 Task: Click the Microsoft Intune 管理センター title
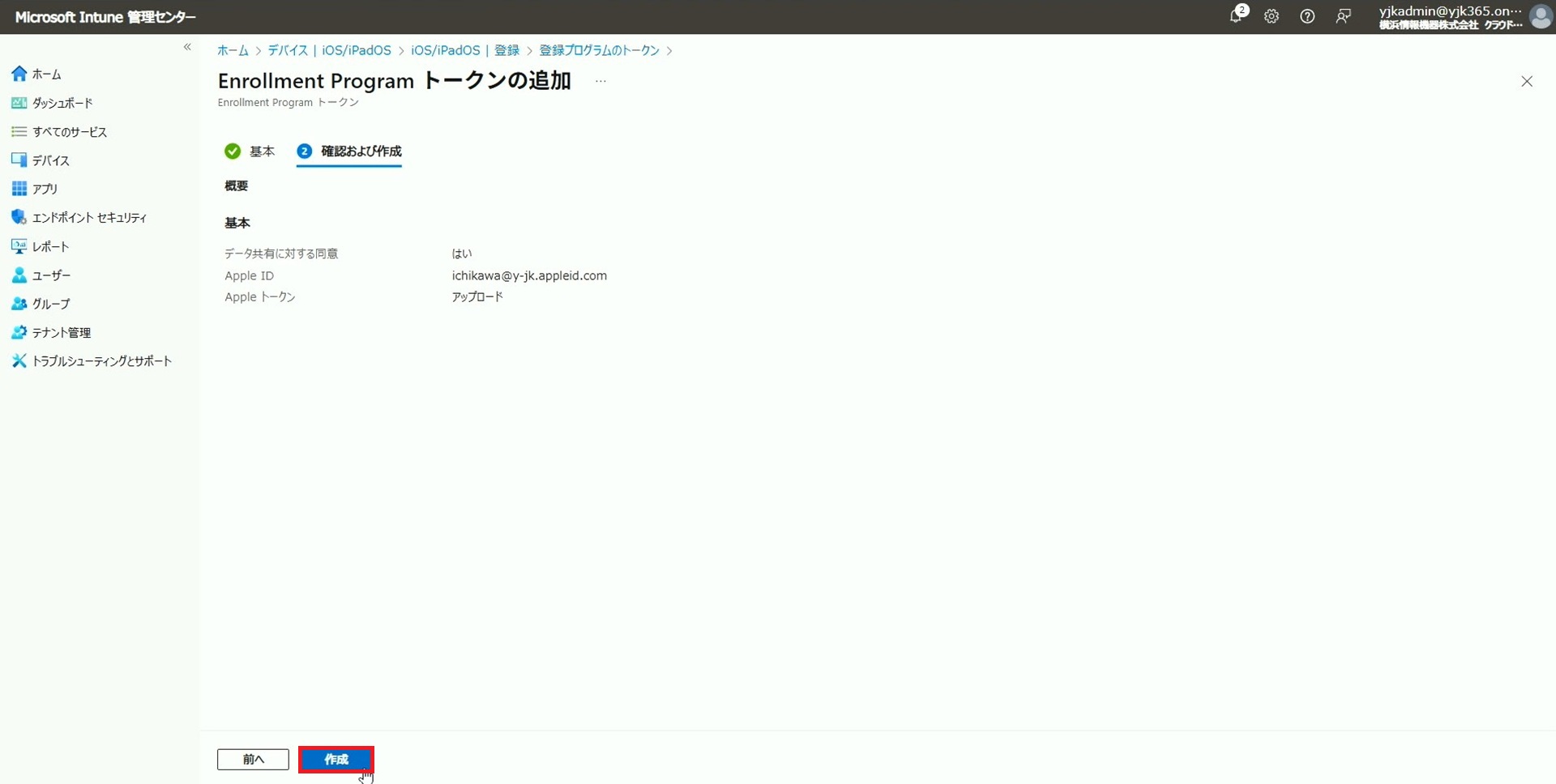(x=105, y=17)
